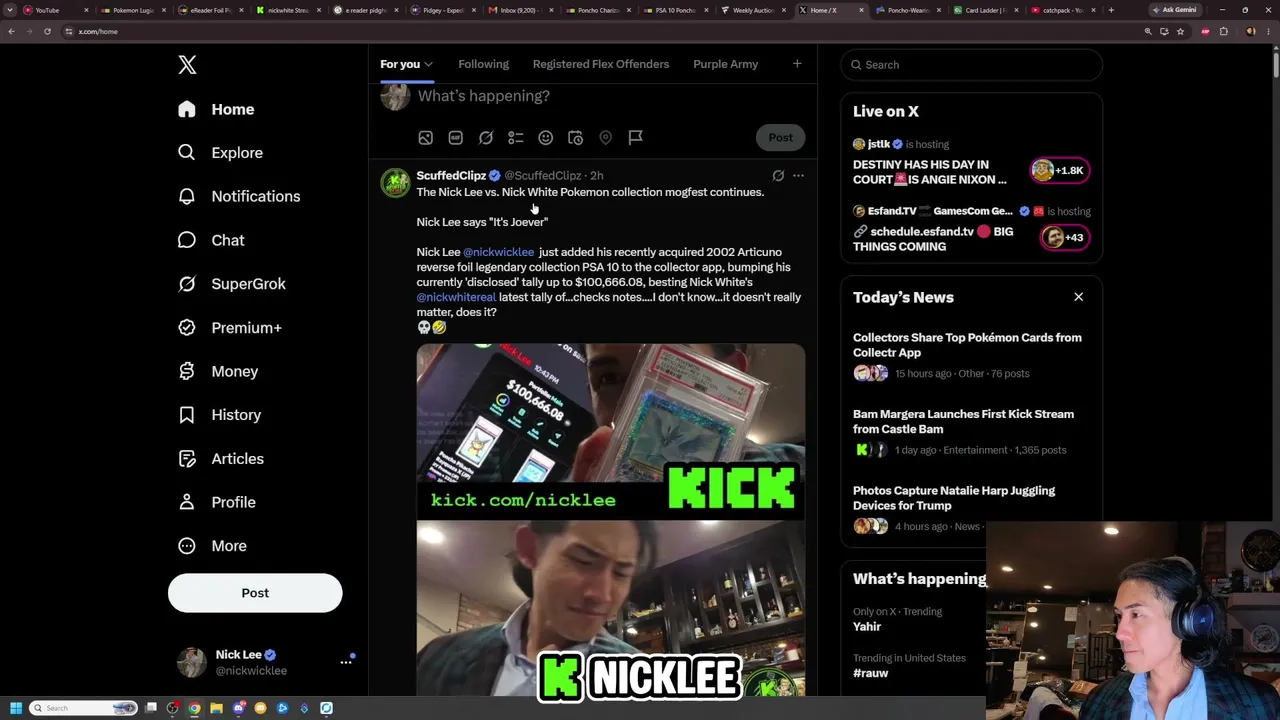Click the browser Back arrow
This screenshot has height=720, width=1280.
click(11, 31)
